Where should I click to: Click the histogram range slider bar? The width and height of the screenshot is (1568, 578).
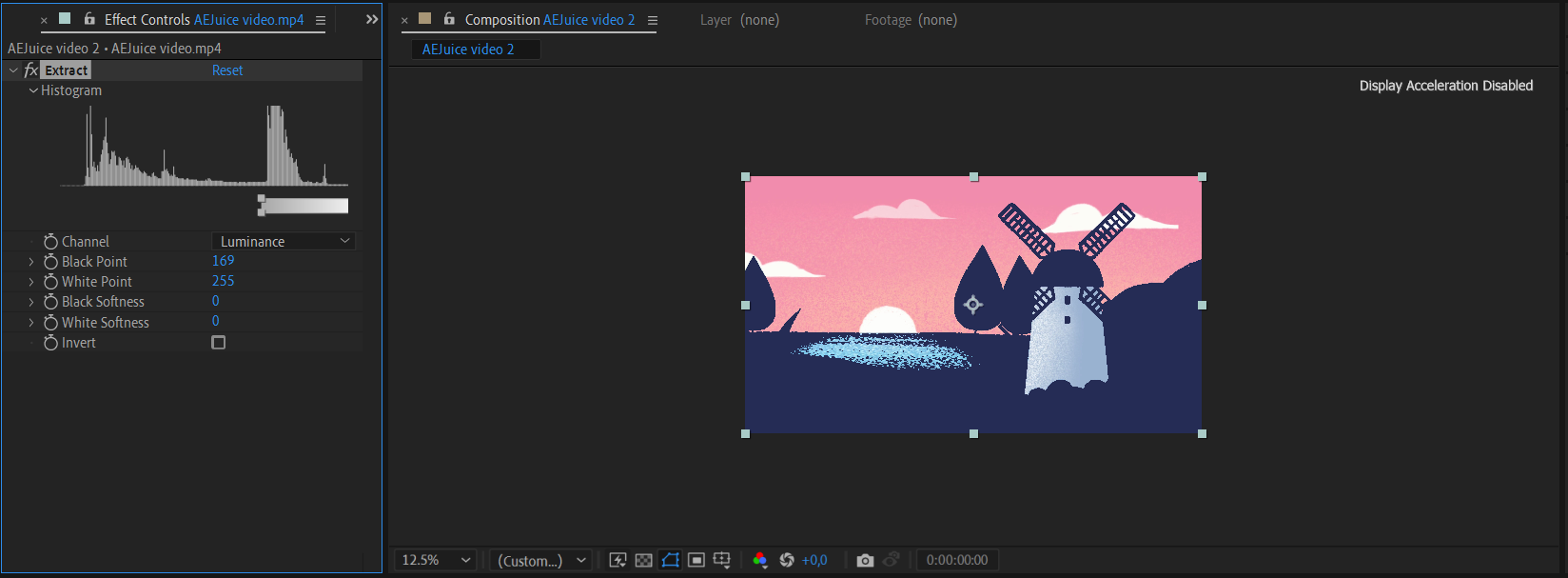[304, 206]
